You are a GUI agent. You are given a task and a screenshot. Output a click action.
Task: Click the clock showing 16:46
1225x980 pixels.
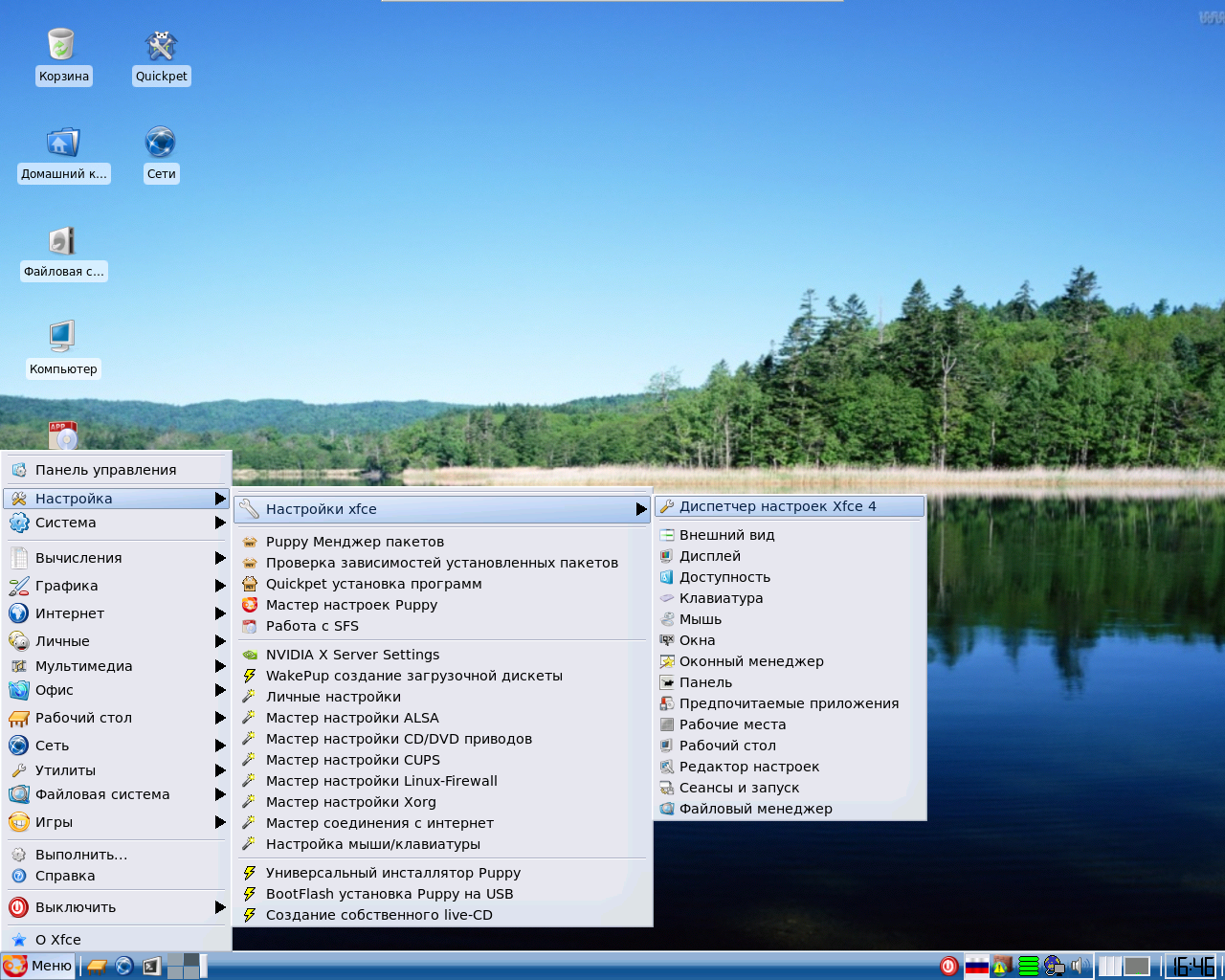tap(1193, 966)
